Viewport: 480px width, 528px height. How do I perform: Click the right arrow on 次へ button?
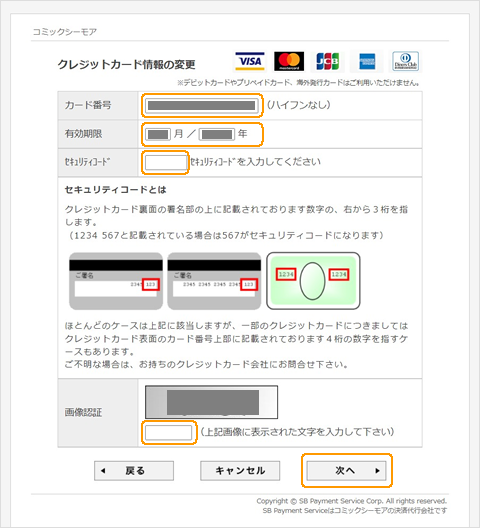377,471
